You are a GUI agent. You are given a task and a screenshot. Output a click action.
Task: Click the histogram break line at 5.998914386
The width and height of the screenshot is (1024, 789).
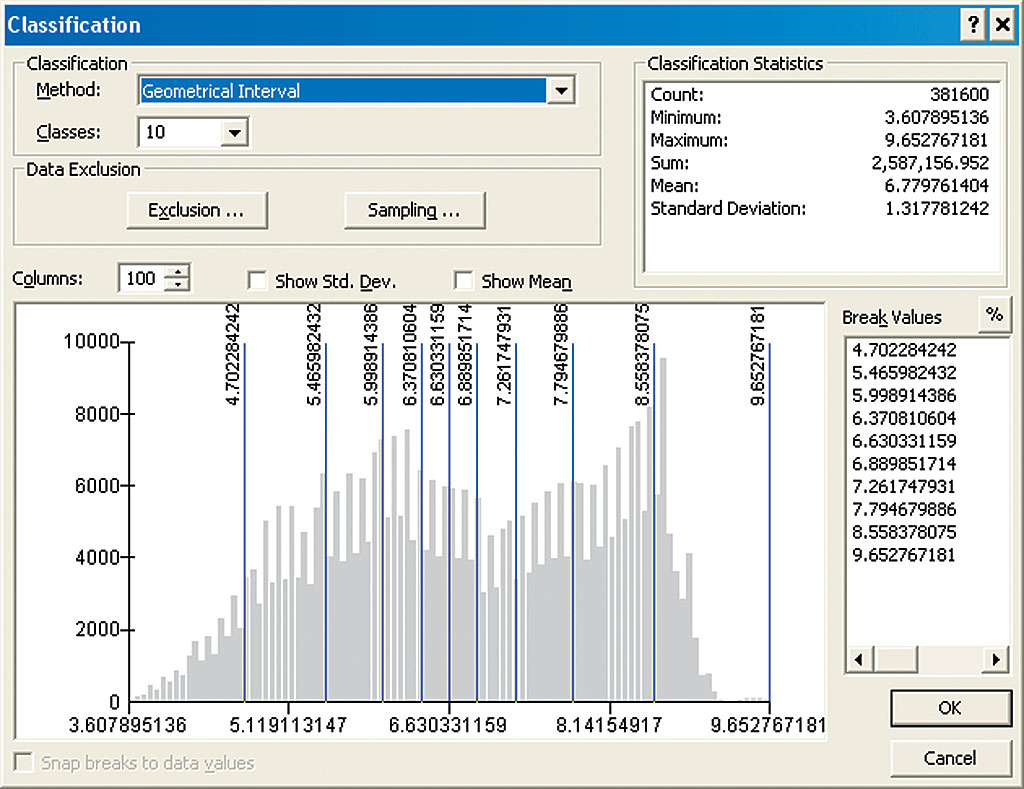pyautogui.click(x=383, y=523)
